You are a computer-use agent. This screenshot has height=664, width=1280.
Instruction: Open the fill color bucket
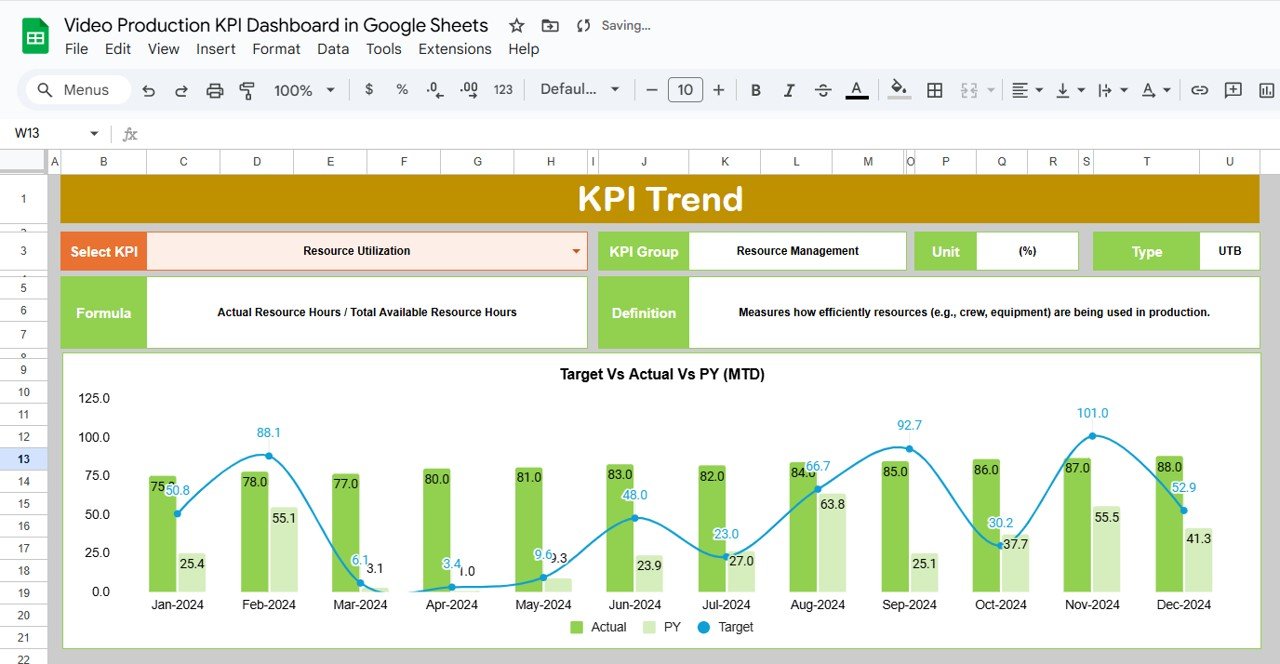pyautogui.click(x=899, y=90)
